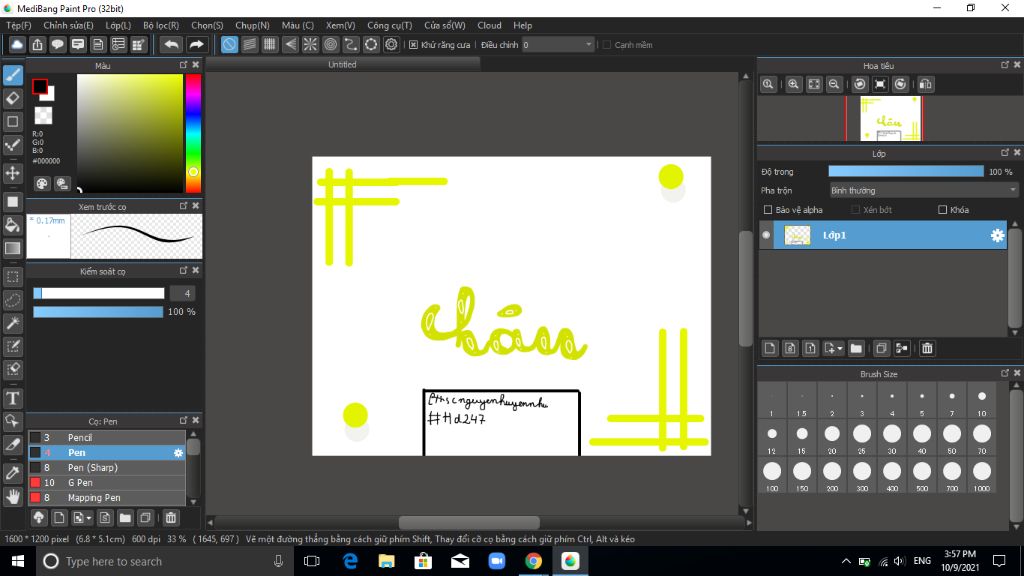
Task: Enable the concentric circle snap guide
Action: click(x=330, y=44)
